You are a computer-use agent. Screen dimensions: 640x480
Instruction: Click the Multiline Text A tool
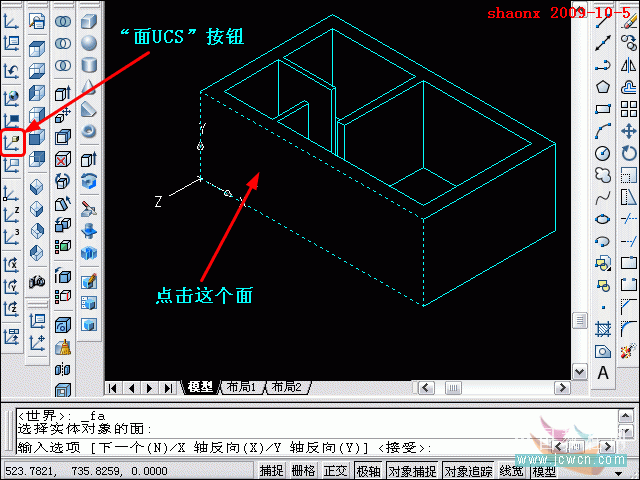pyautogui.click(x=603, y=373)
